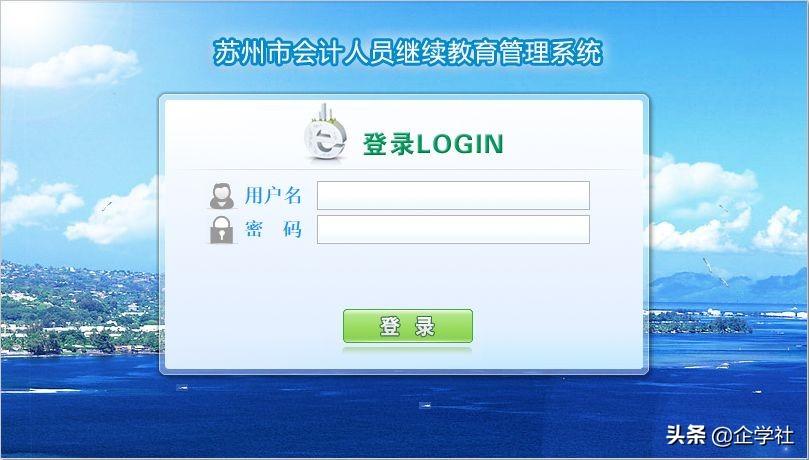Click the padlock icon beside 密码
This screenshot has width=809, height=460.
pos(222,230)
